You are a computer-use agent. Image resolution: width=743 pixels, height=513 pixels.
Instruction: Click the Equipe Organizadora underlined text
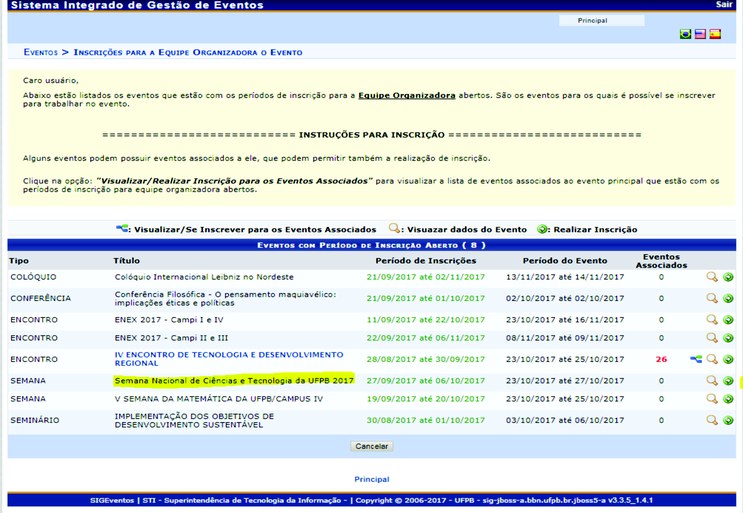point(407,95)
